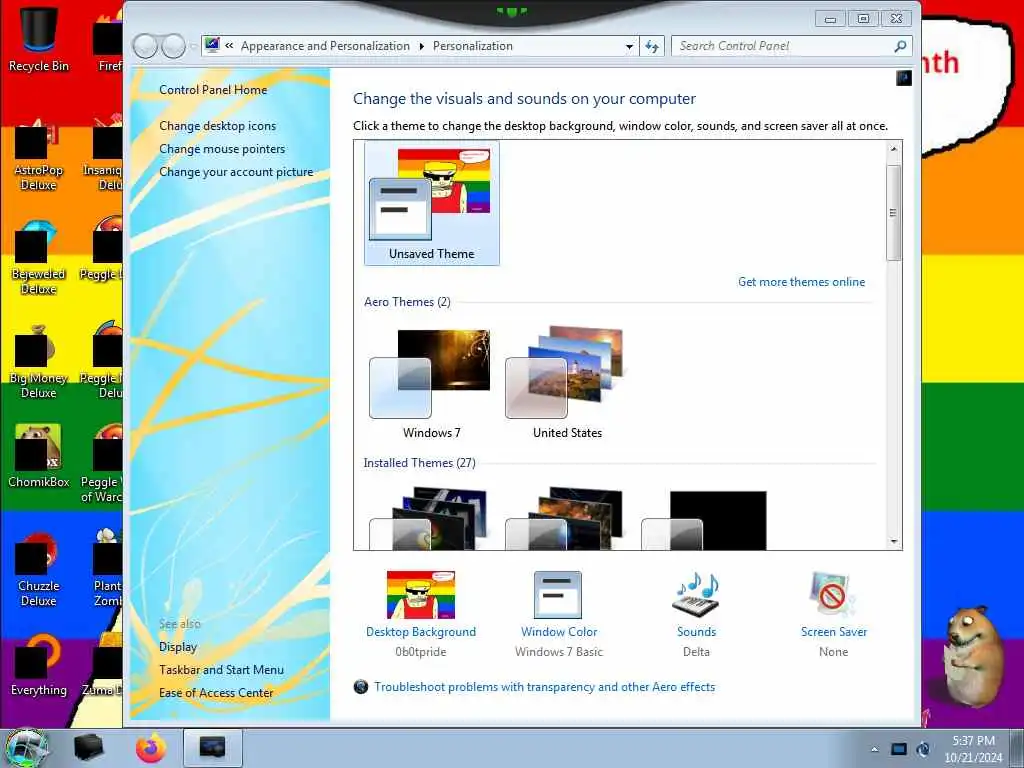Open the Display link
1024x768 pixels.
tap(178, 647)
